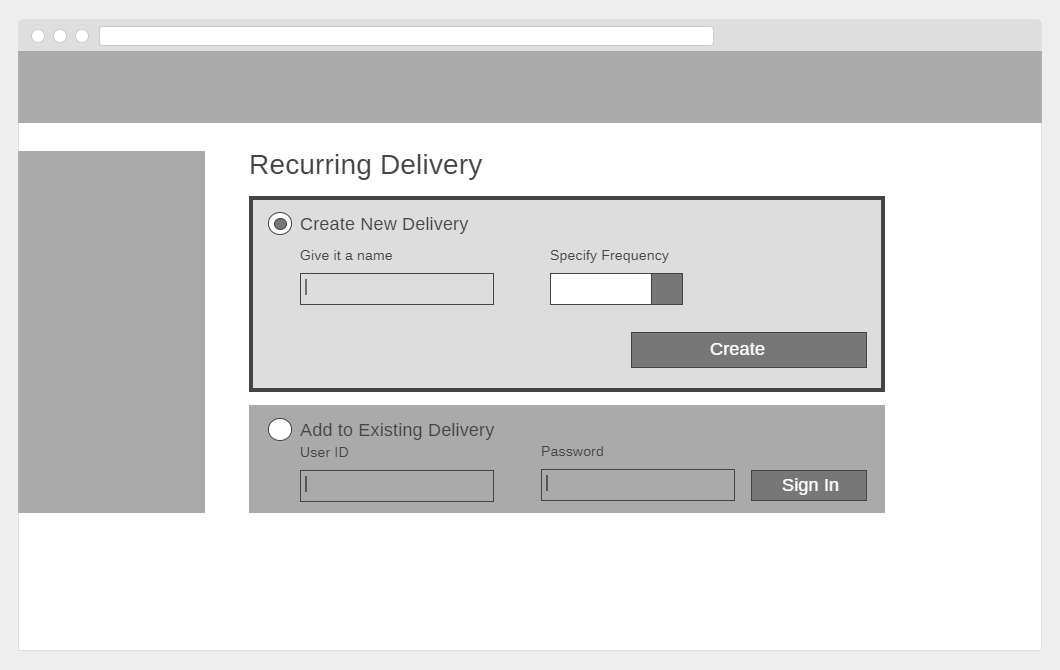The image size is (1060, 670).
Task: Click the third browser window circle button
Action: [x=82, y=36]
